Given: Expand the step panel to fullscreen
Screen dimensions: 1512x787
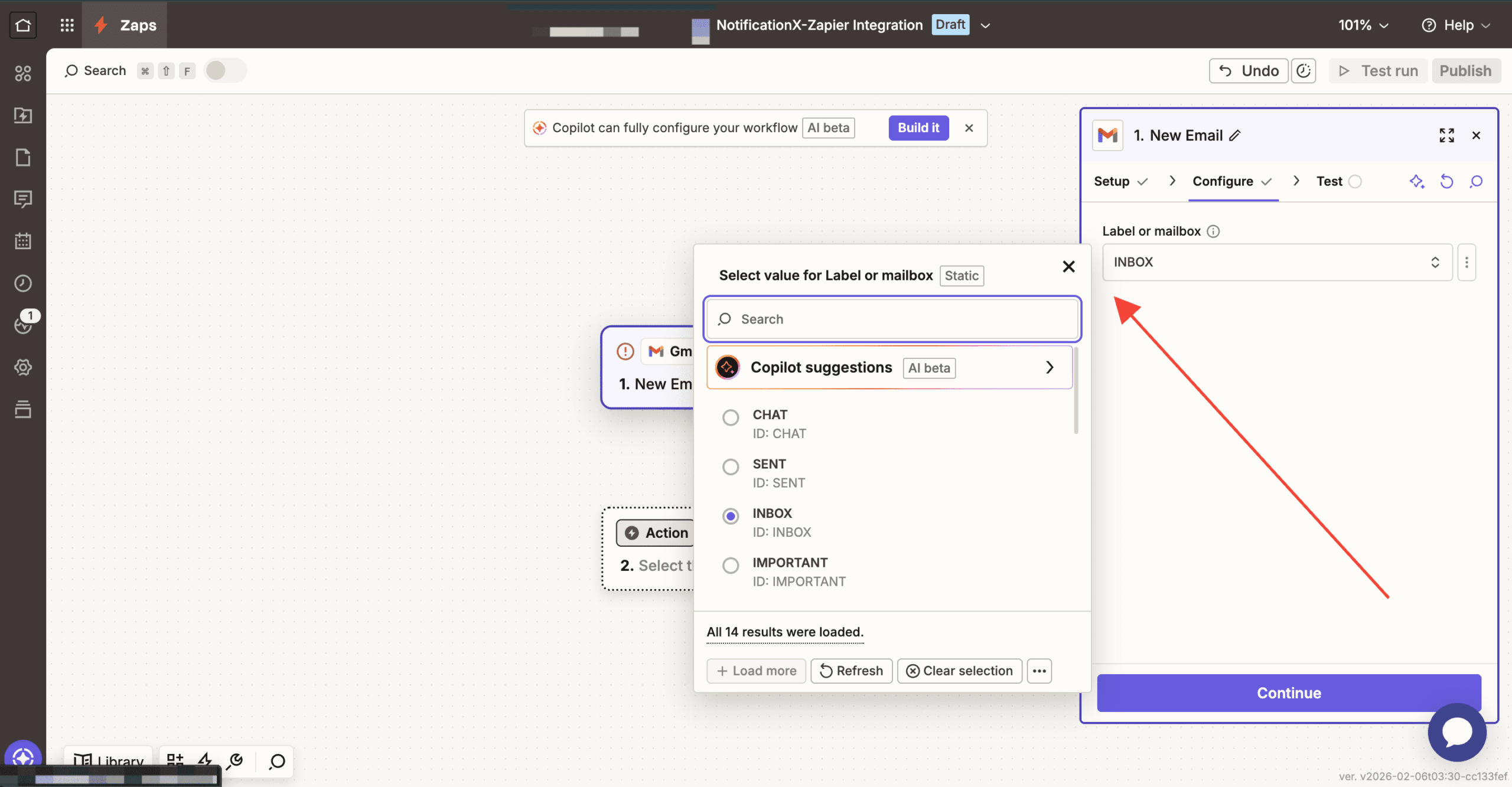Looking at the screenshot, I should coord(1446,136).
